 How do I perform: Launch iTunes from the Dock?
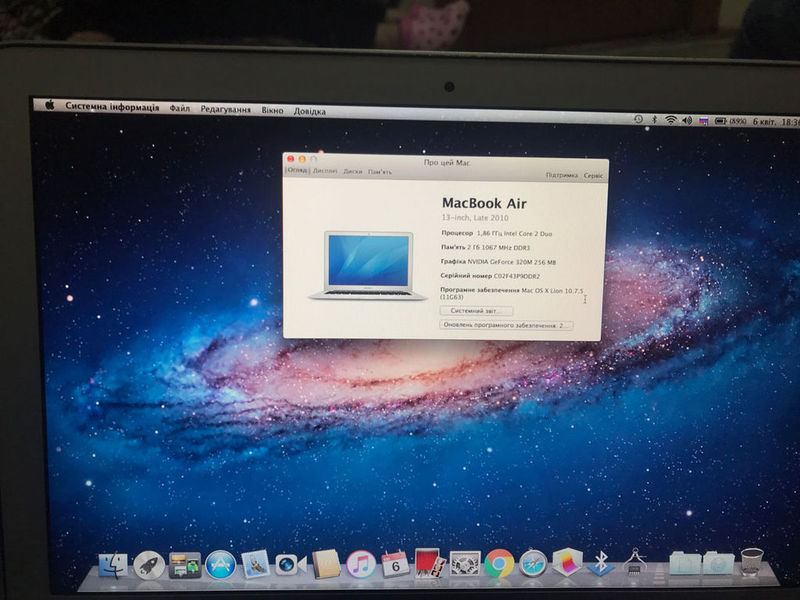[x=361, y=564]
